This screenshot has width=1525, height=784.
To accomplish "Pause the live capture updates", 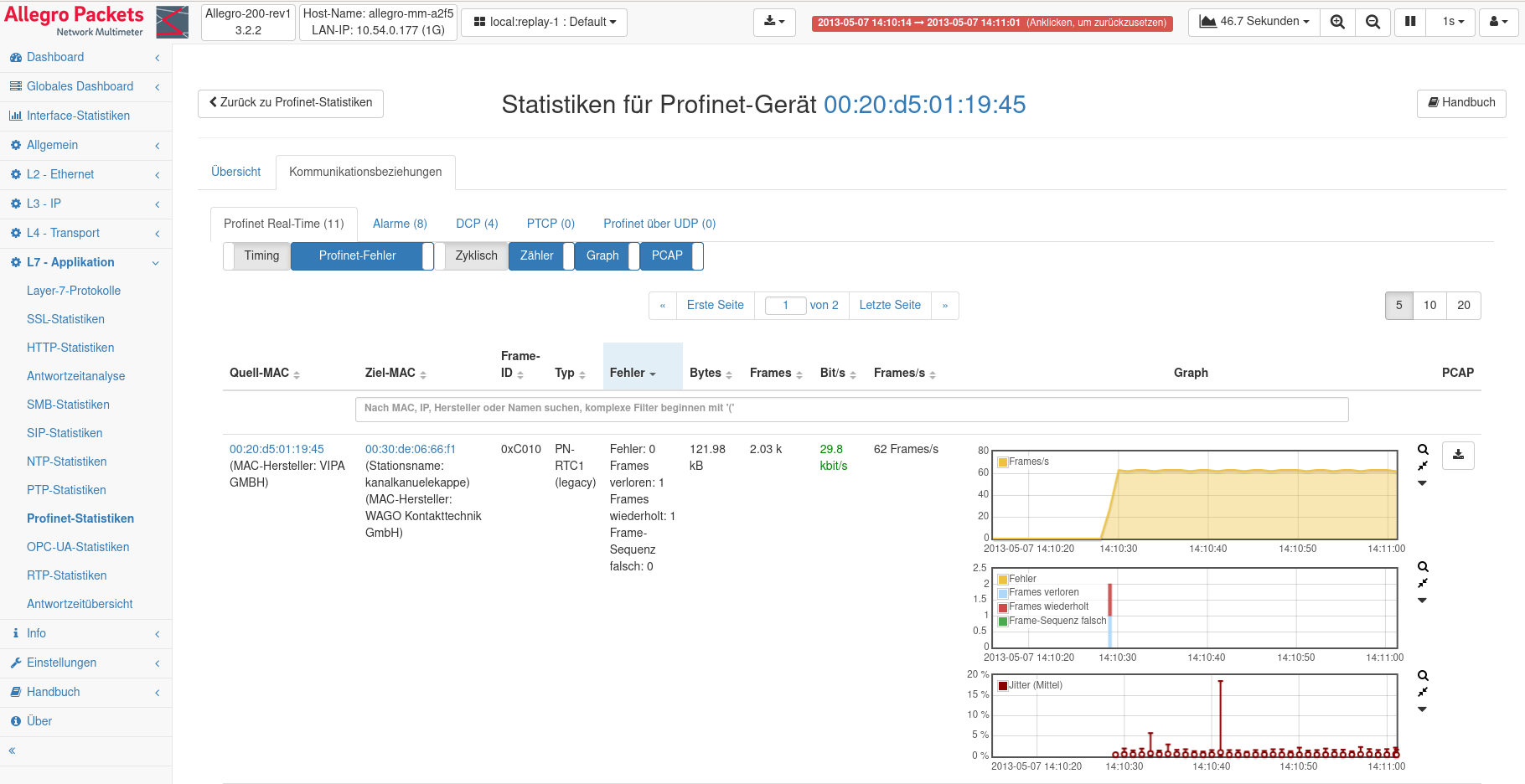I will [1409, 22].
